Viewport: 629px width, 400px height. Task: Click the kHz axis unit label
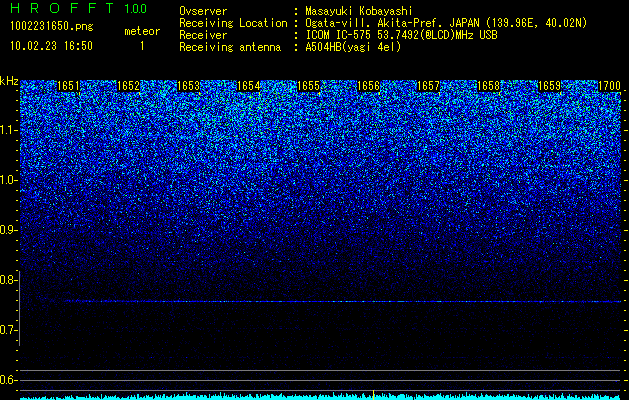pos(9,81)
